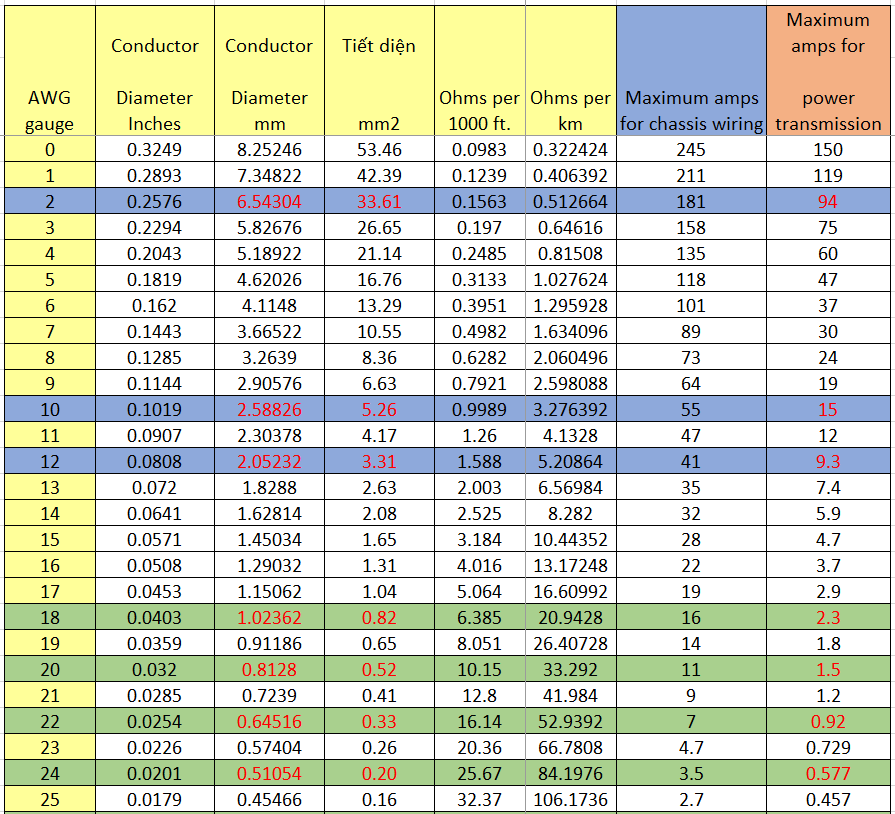Screen dimensions: 895x814
Task: Click the cell containing 53.46
Action: 379,150
